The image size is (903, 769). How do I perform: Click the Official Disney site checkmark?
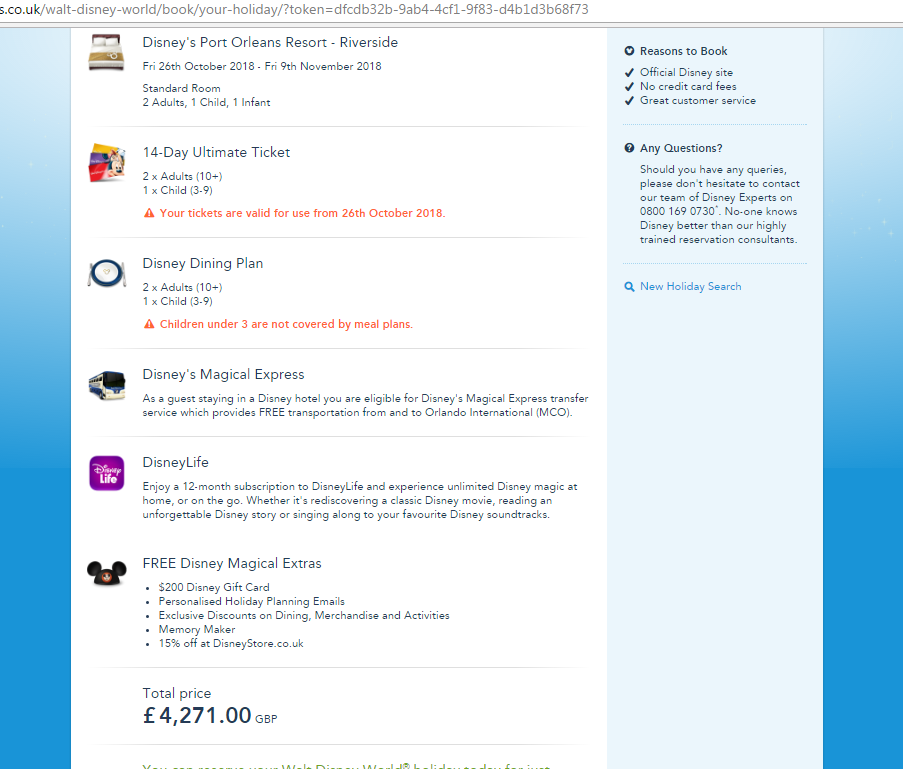click(629, 73)
